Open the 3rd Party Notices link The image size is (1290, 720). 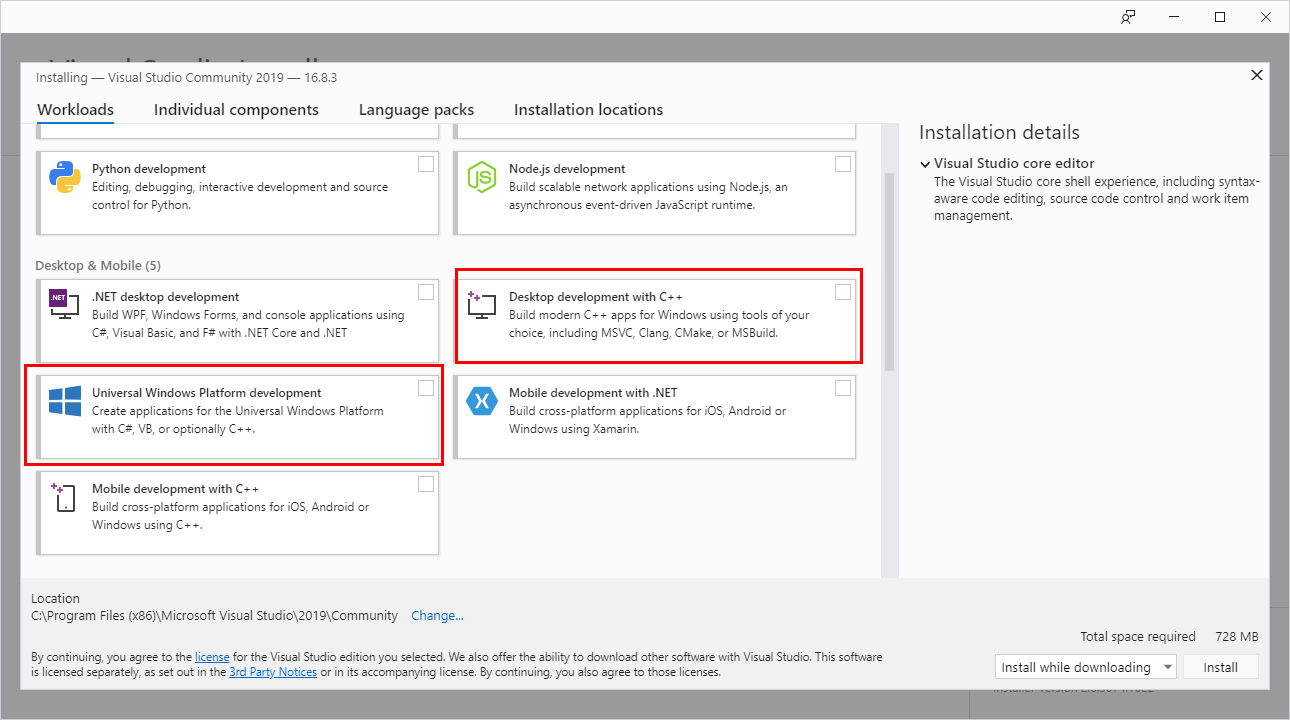pyautogui.click(x=273, y=672)
